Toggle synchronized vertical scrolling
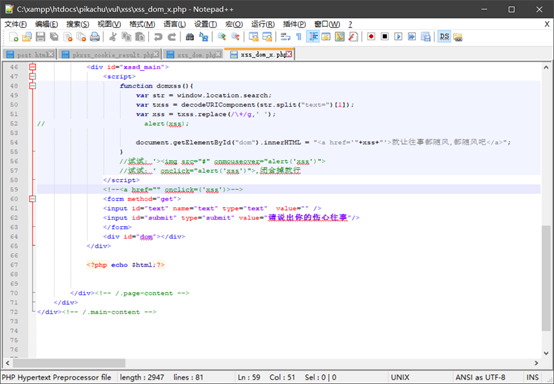 click(253, 37)
